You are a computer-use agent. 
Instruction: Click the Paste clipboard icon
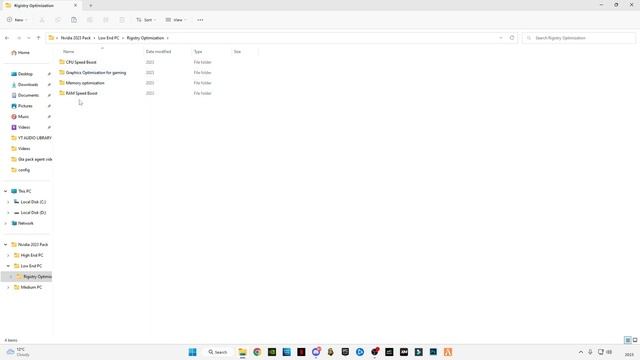[x=74, y=20]
